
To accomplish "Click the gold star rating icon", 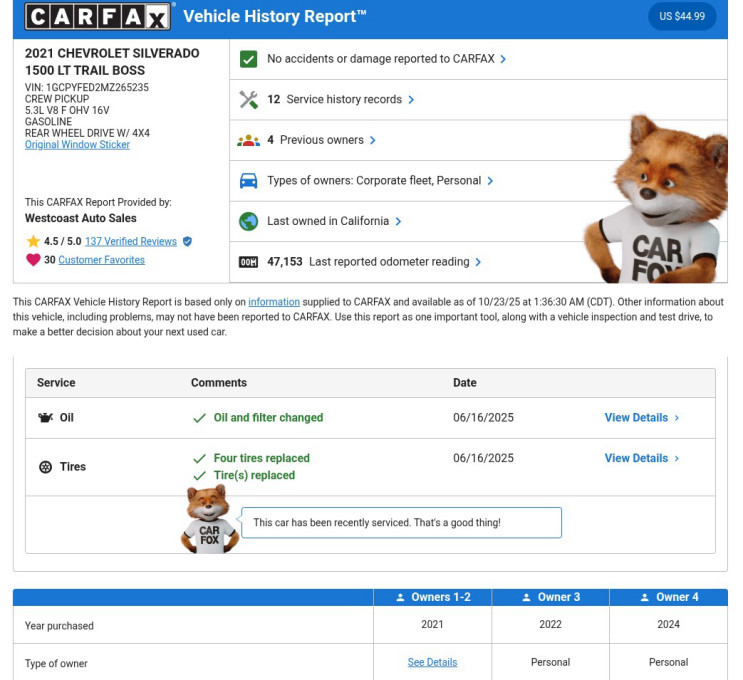I will 33,242.
